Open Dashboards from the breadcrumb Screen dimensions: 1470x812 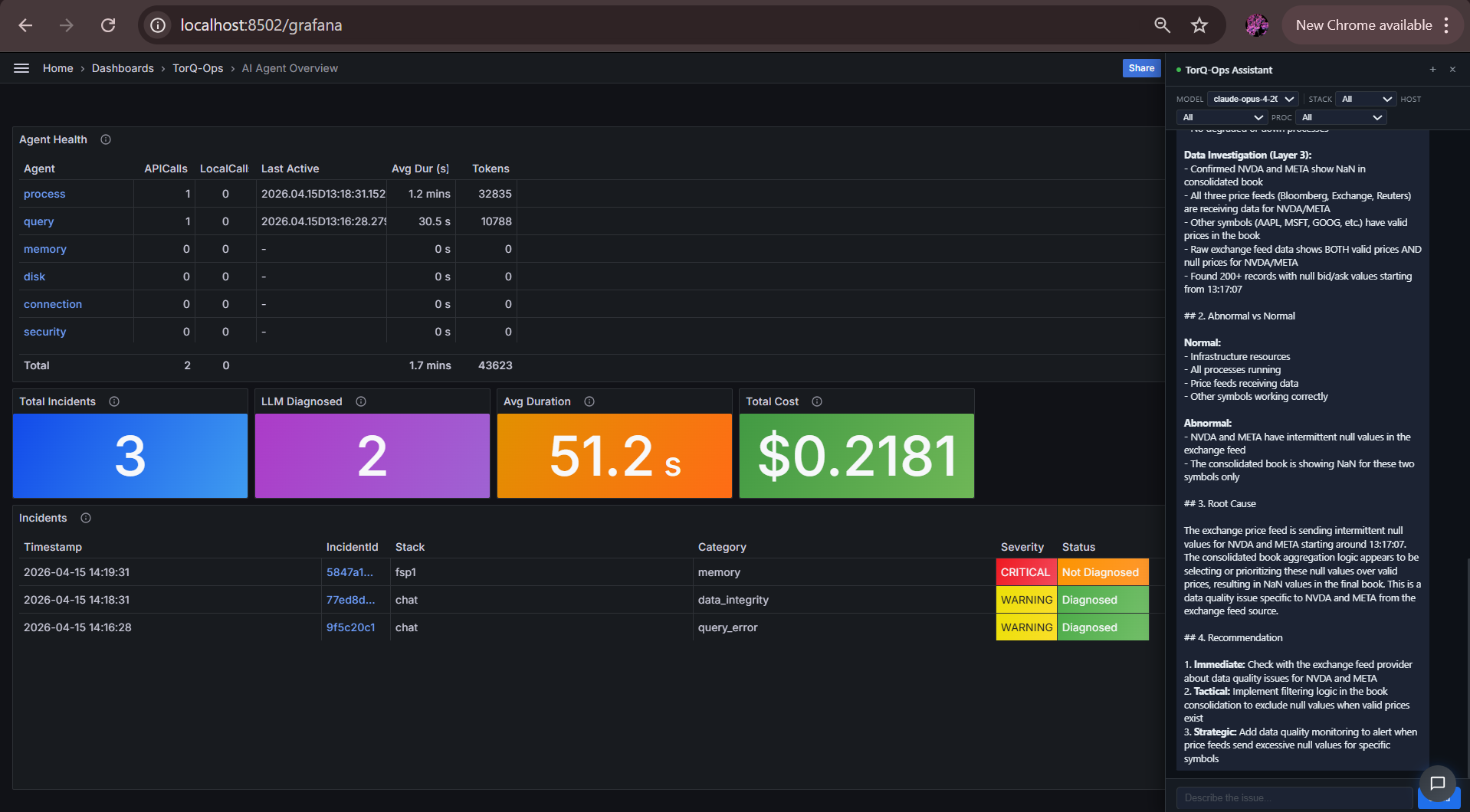[x=123, y=68]
